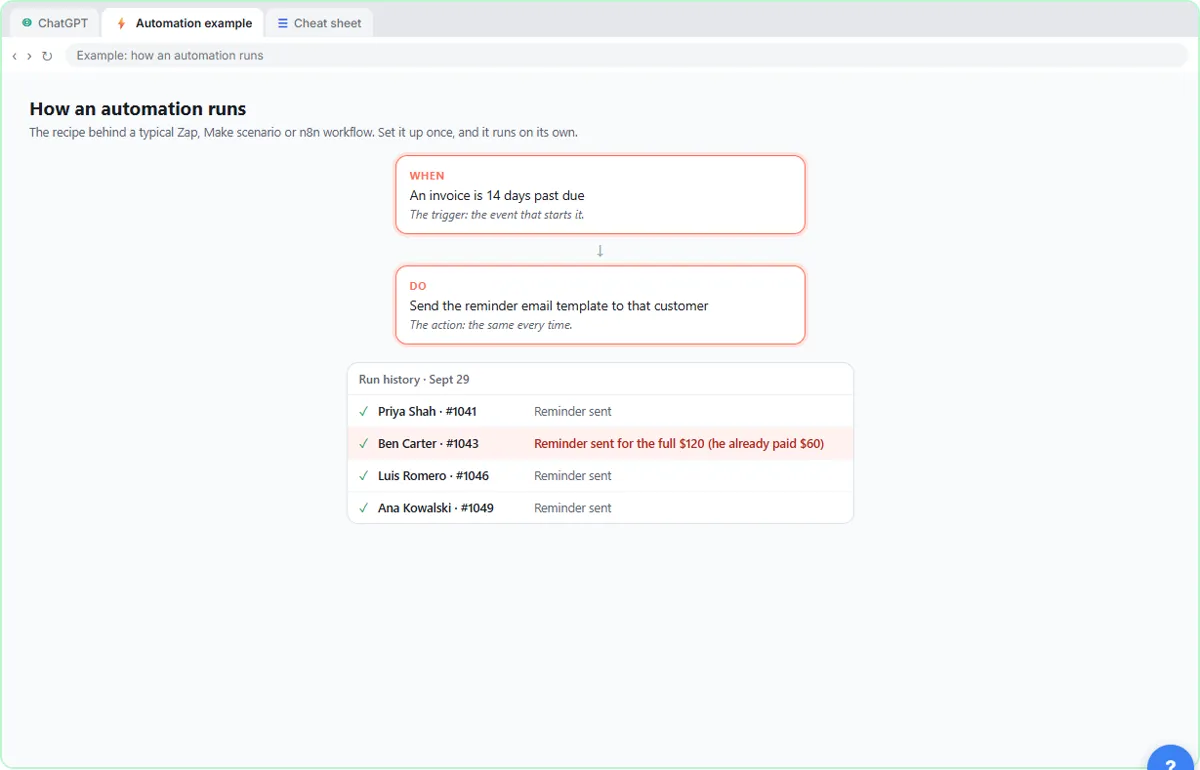Image resolution: width=1200 pixels, height=770 pixels.
Task: Click the browser back arrow
Action: click(x=14, y=56)
